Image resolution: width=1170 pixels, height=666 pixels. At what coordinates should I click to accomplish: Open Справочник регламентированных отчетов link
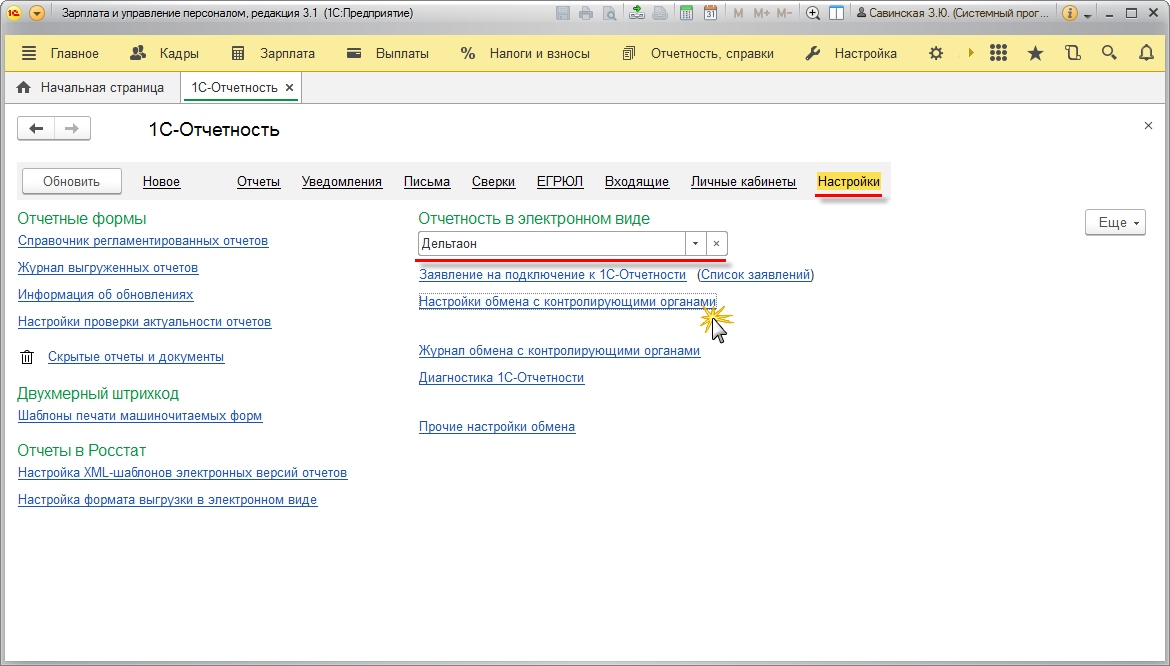[x=143, y=241]
